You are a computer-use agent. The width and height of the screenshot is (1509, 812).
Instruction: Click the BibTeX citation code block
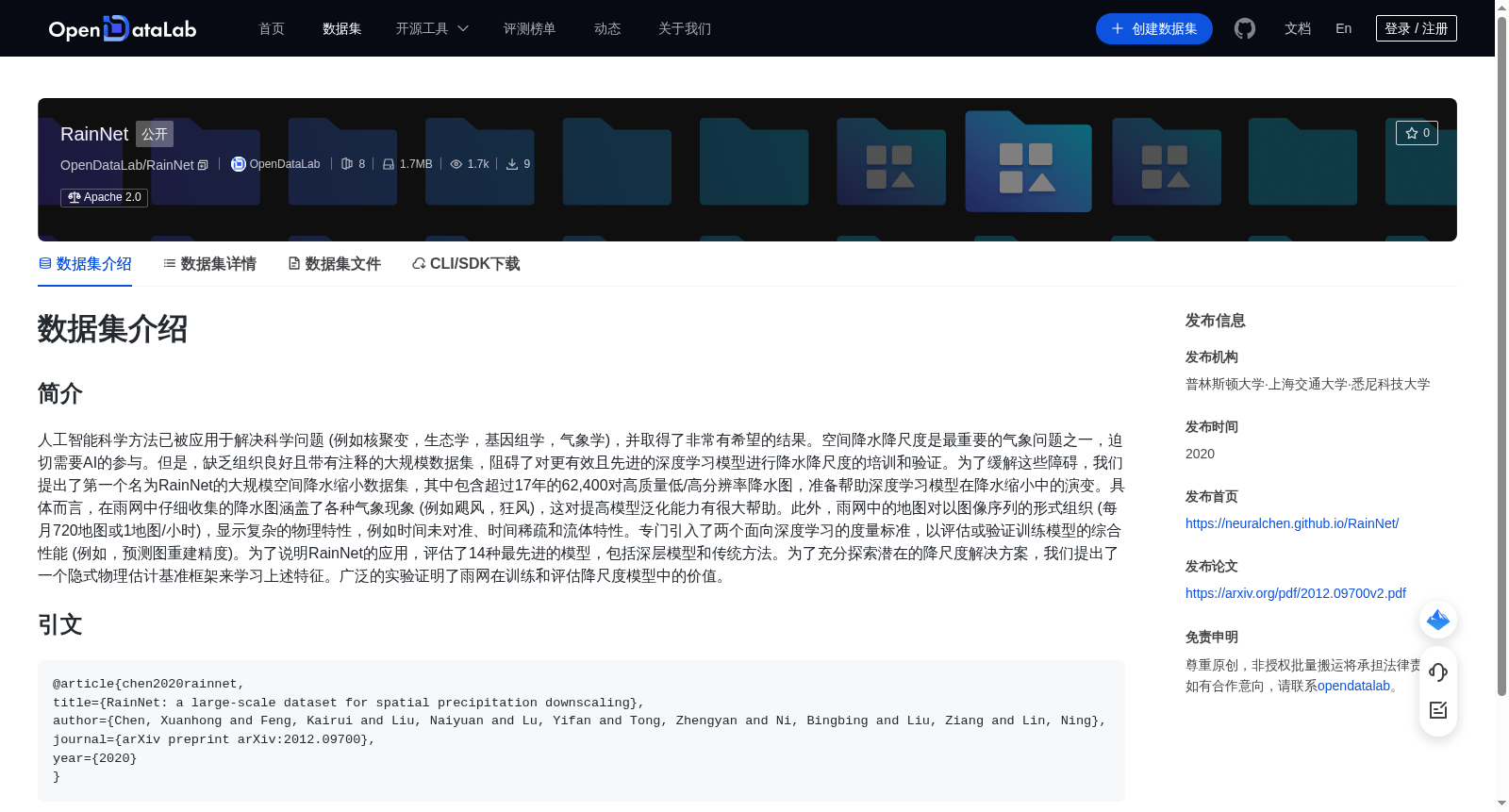click(581, 731)
